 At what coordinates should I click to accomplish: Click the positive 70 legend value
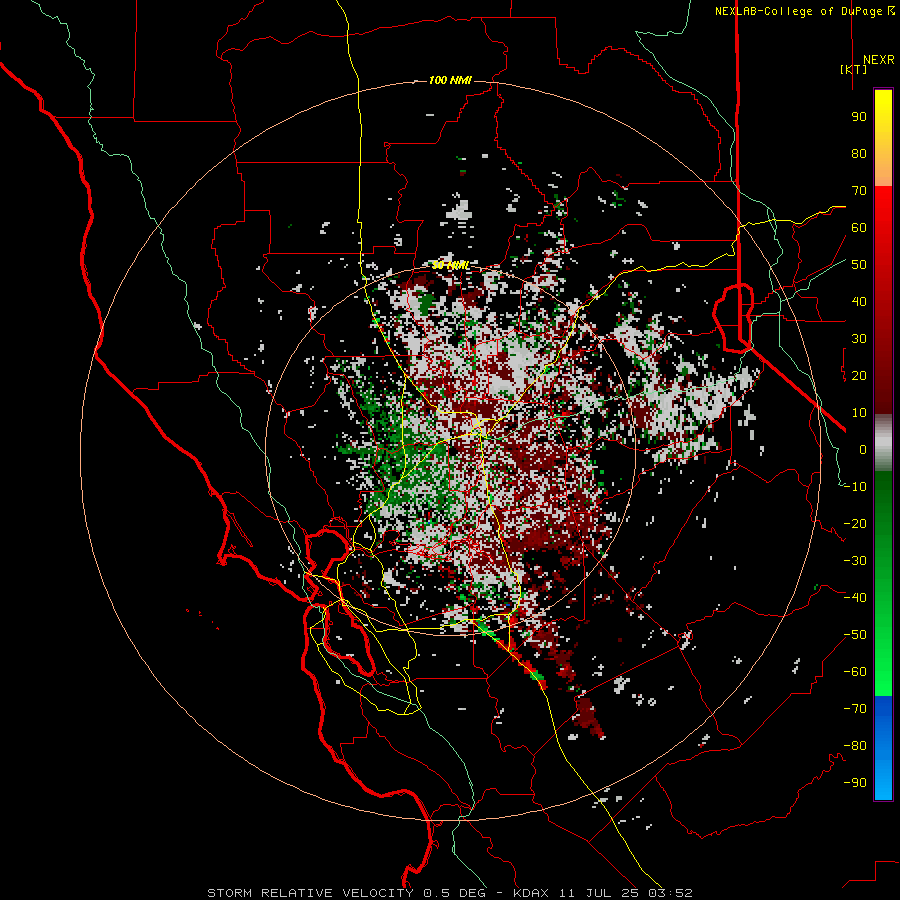pyautogui.click(x=859, y=191)
